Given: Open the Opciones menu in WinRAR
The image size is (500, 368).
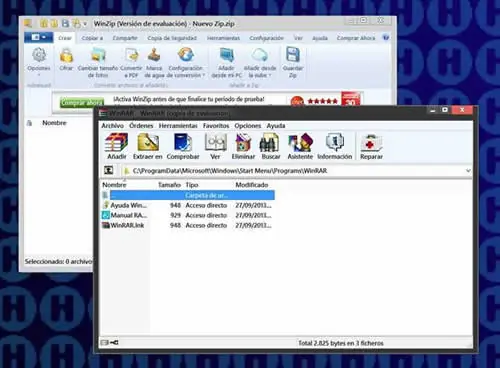Looking at the screenshot, I should pos(248,126).
